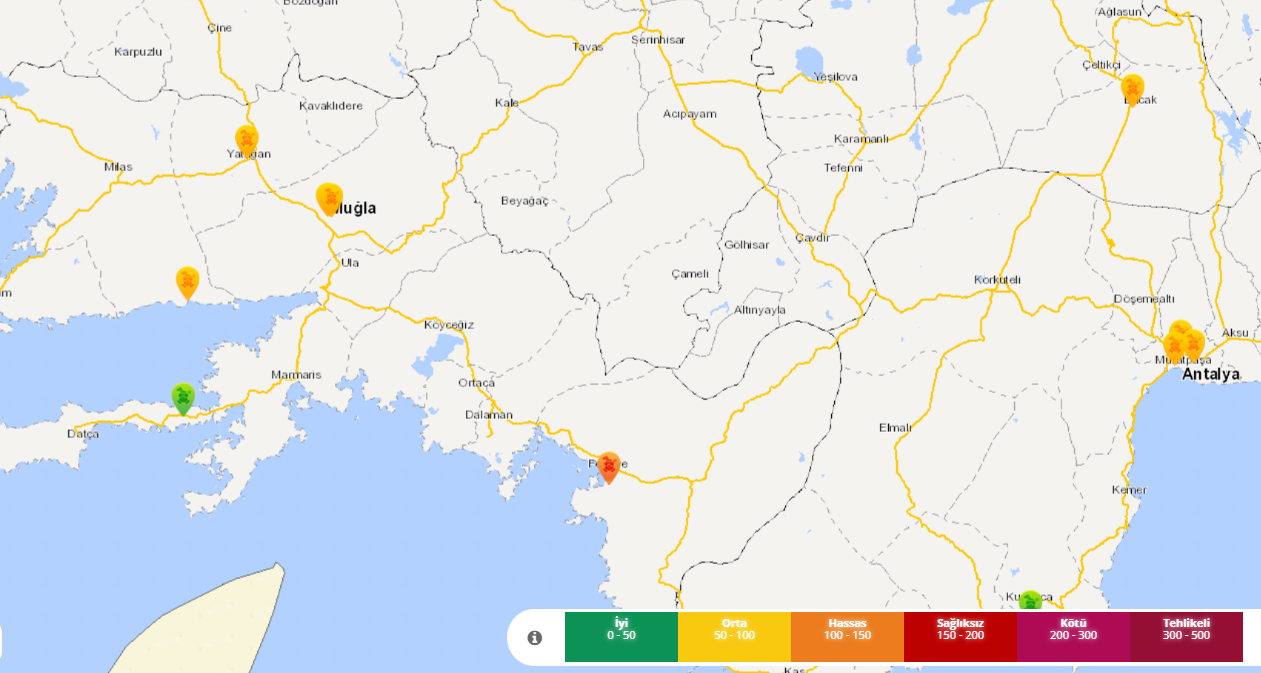Screen dimensions: 1261x673
Task: Select the Çameli place label
Action: click(x=690, y=273)
